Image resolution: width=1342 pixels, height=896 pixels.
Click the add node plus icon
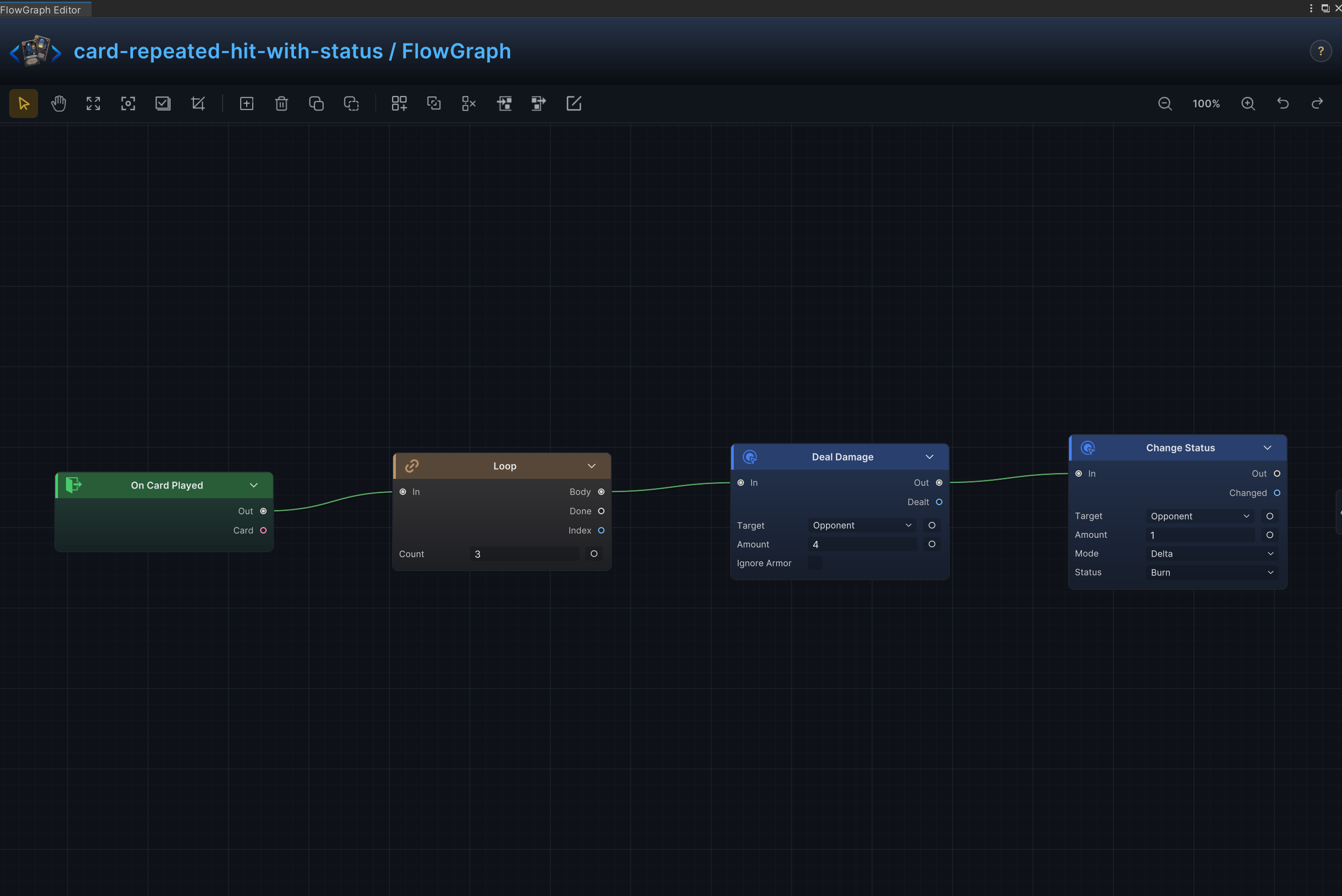[246, 103]
